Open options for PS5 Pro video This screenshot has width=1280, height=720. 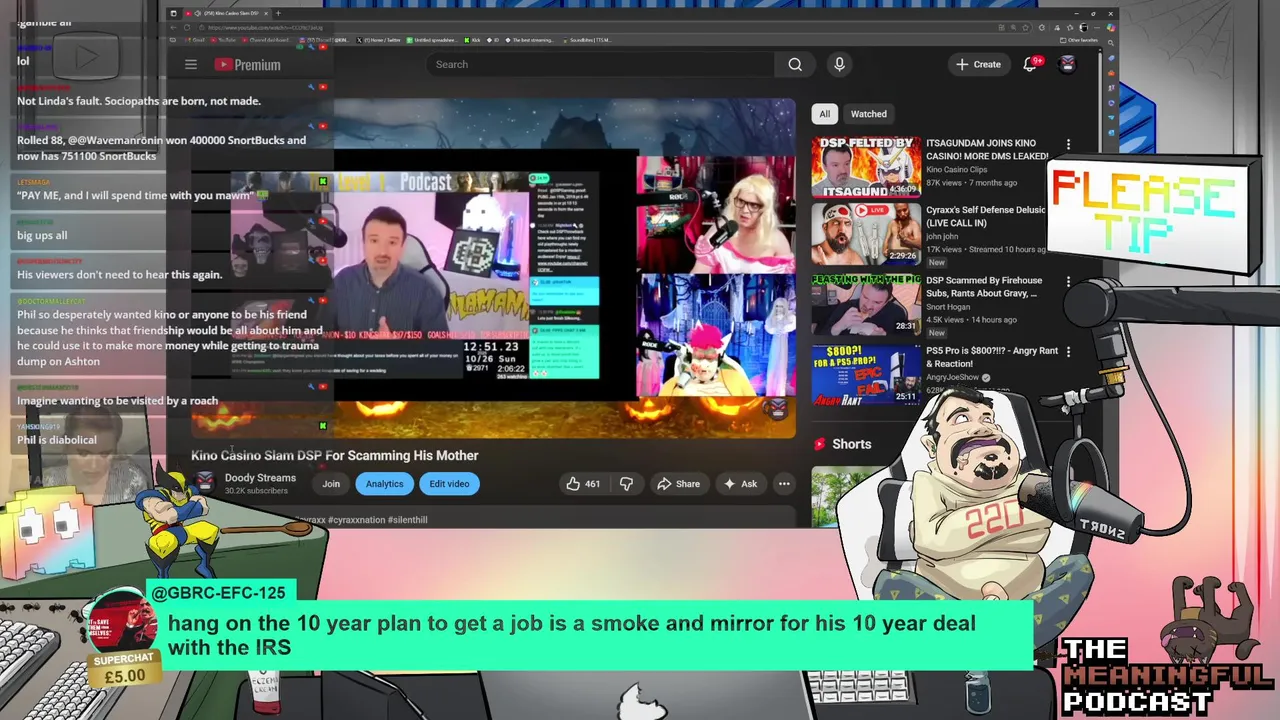(x=1068, y=352)
